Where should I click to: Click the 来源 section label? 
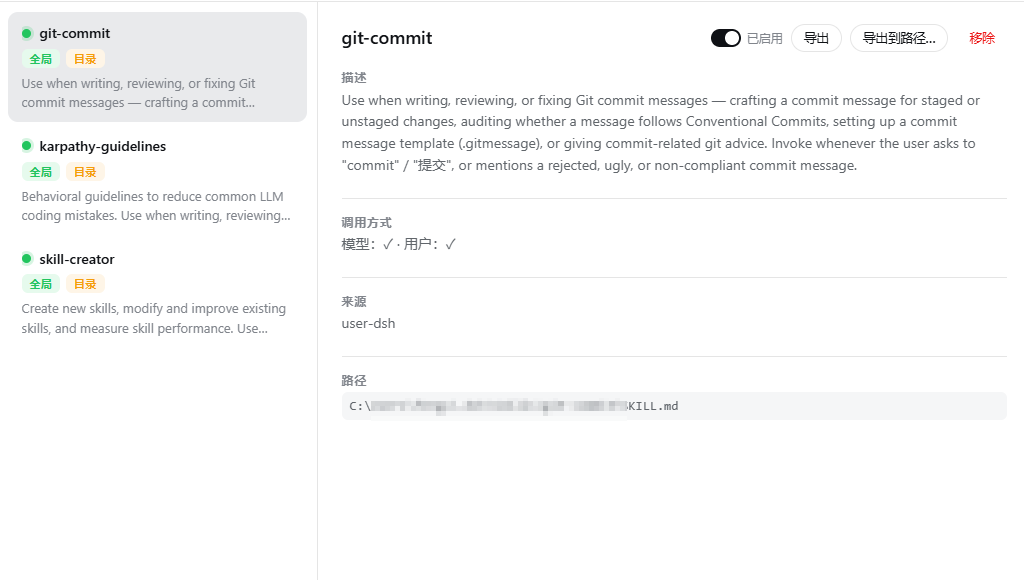pyautogui.click(x=354, y=302)
